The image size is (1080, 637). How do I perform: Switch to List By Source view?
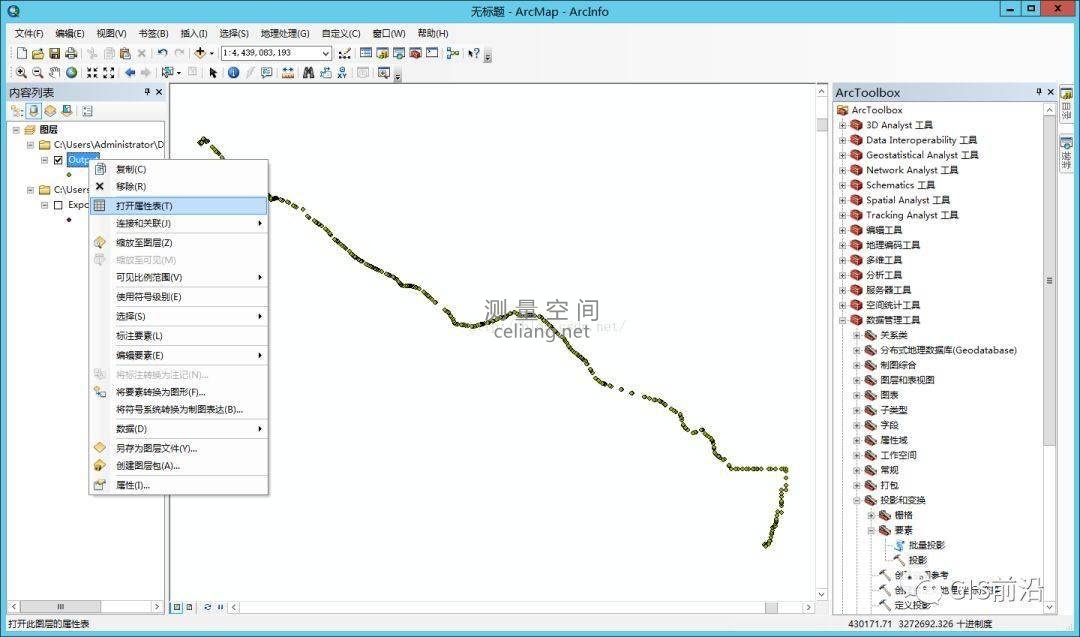(x=34, y=111)
